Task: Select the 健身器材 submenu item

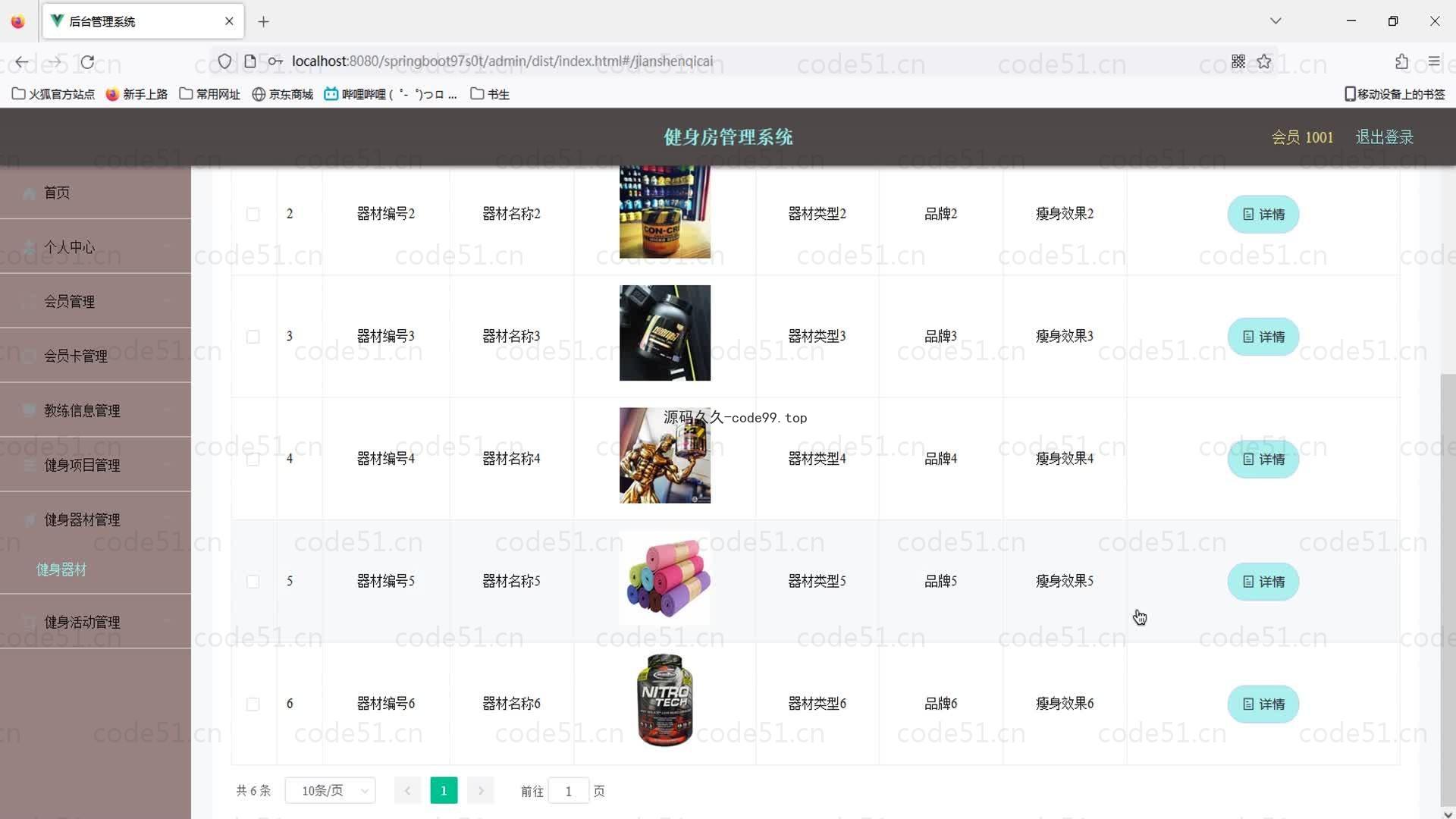Action: [61, 570]
